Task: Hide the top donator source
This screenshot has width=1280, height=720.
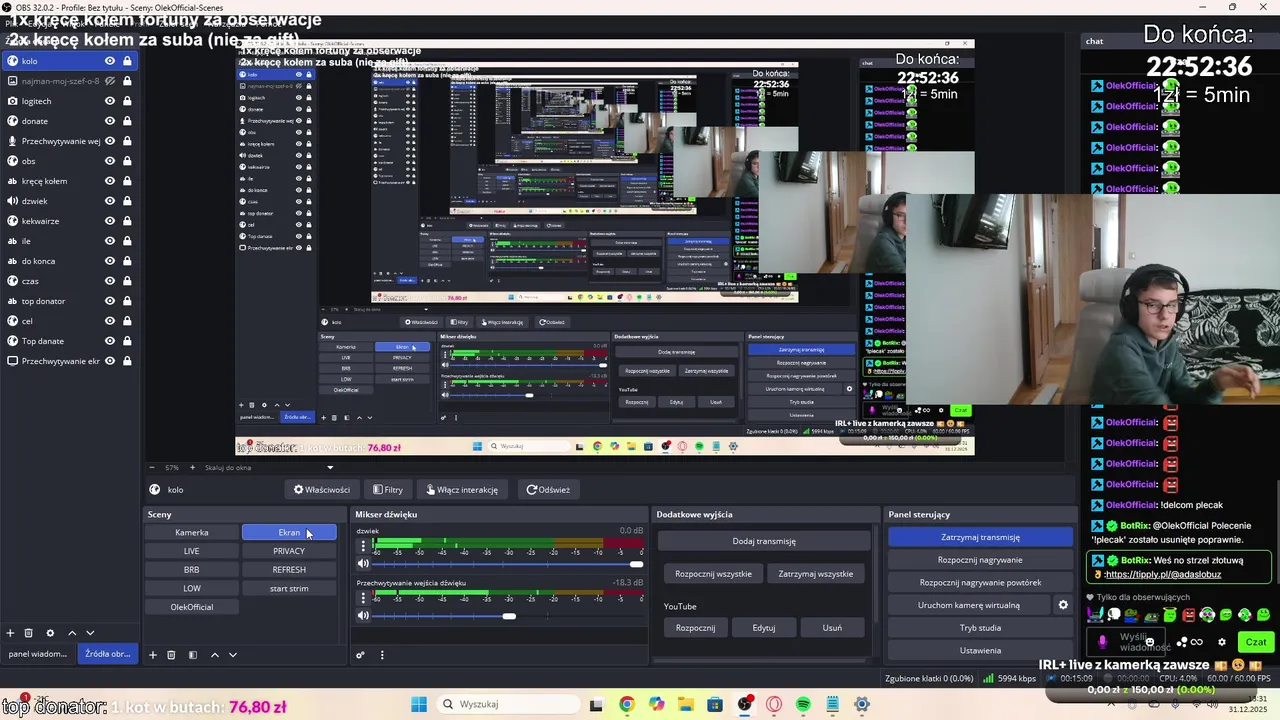Action: tap(110, 301)
